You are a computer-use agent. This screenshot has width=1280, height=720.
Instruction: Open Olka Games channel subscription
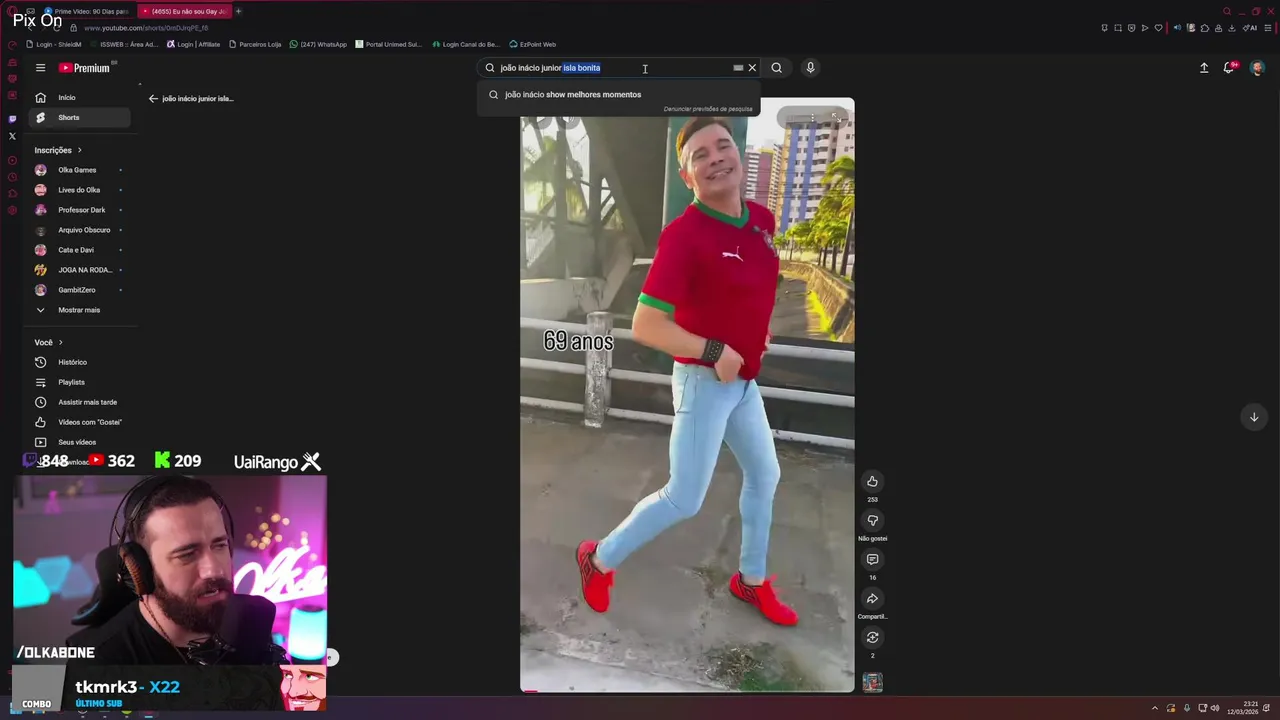tap(78, 170)
